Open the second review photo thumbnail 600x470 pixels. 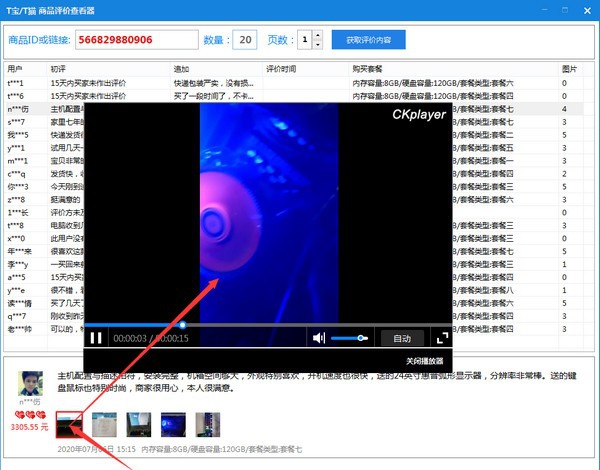[104, 424]
